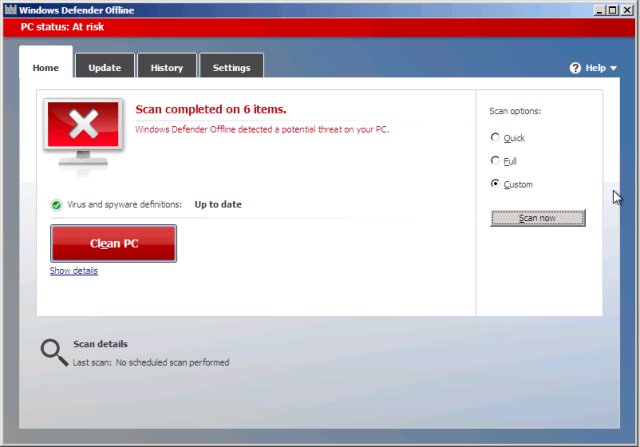Image resolution: width=640 pixels, height=447 pixels.
Task: Click the Help question mark icon
Action: coord(575,68)
